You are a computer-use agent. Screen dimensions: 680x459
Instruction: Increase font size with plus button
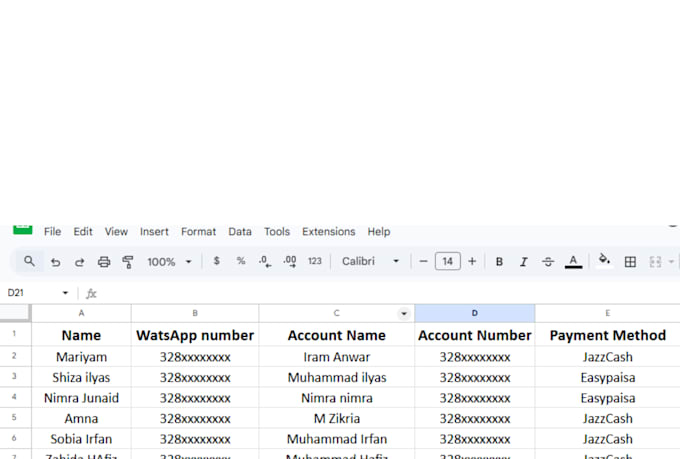pos(472,261)
